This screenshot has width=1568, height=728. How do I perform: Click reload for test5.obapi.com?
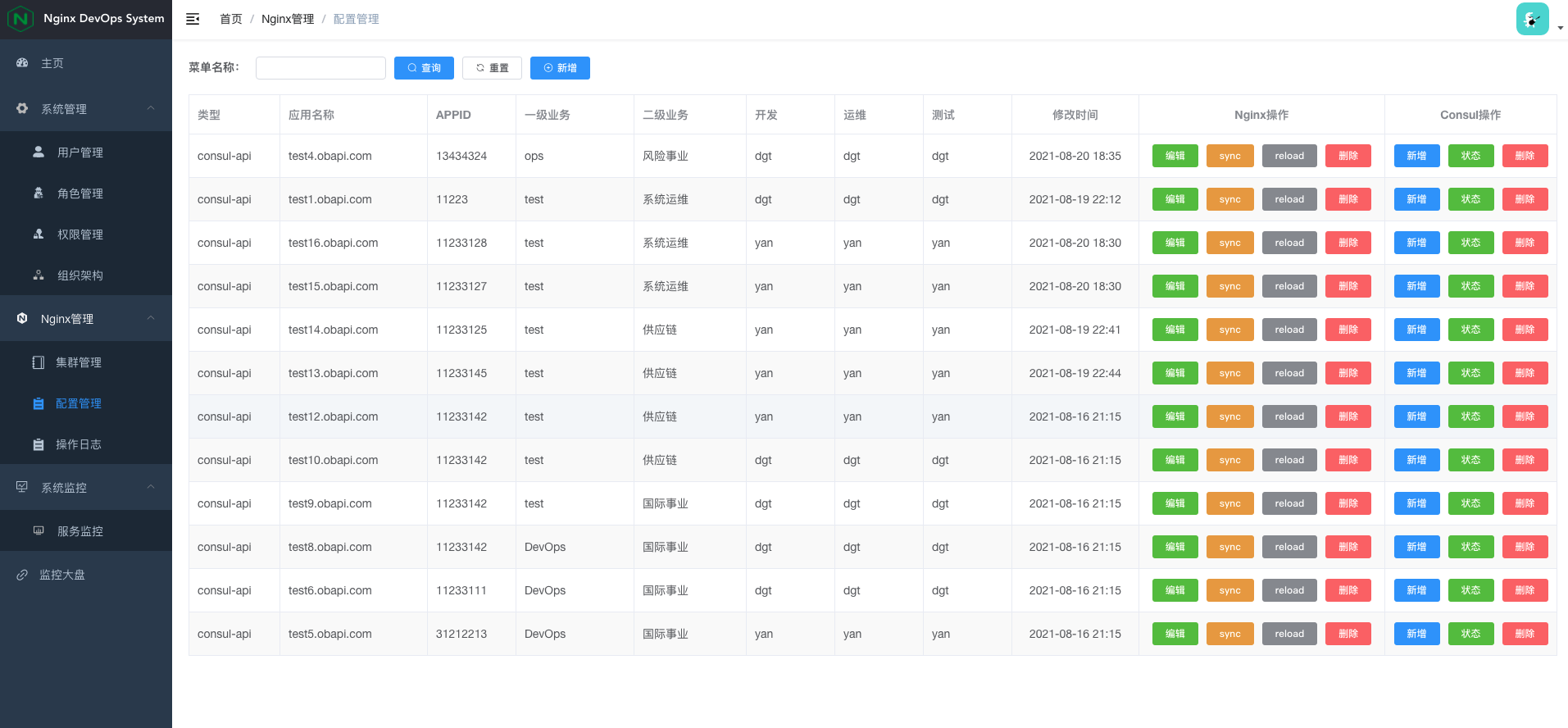click(x=1289, y=634)
